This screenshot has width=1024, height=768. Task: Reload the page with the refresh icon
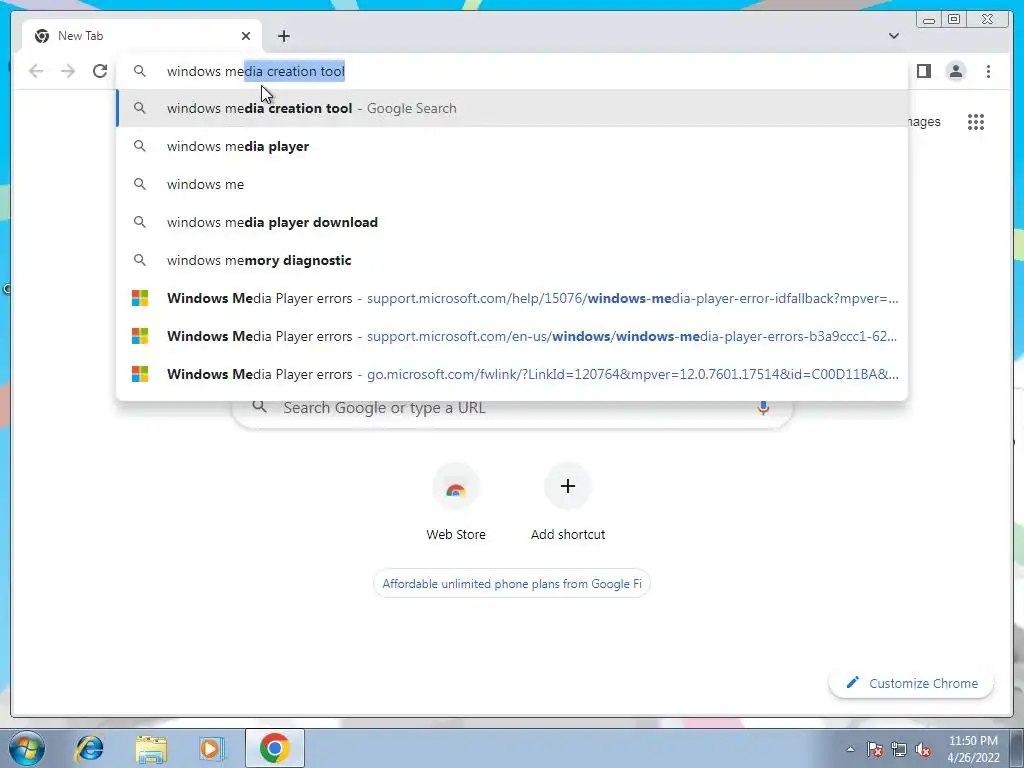100,71
